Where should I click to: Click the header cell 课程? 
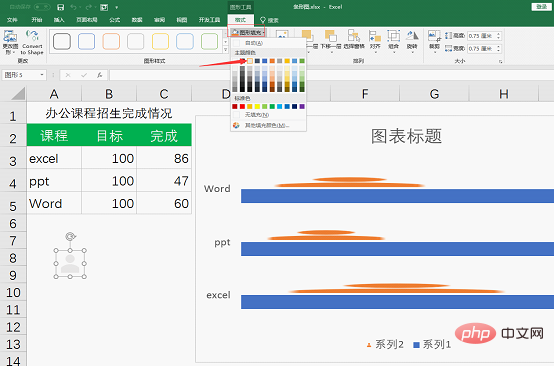(54, 135)
